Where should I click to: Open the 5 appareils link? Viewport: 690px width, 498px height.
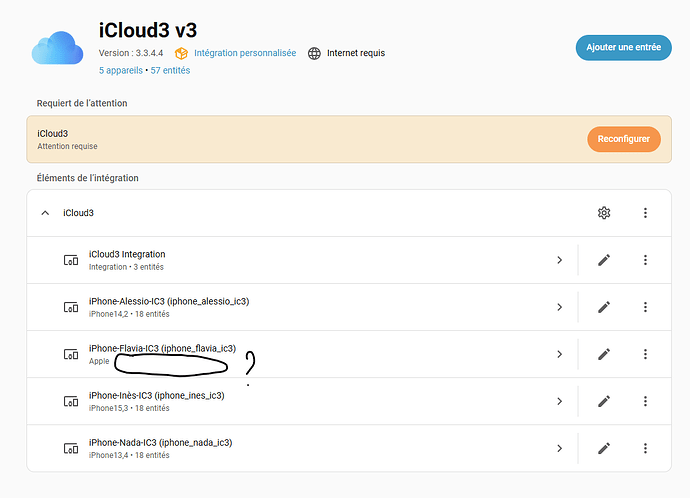(121, 70)
